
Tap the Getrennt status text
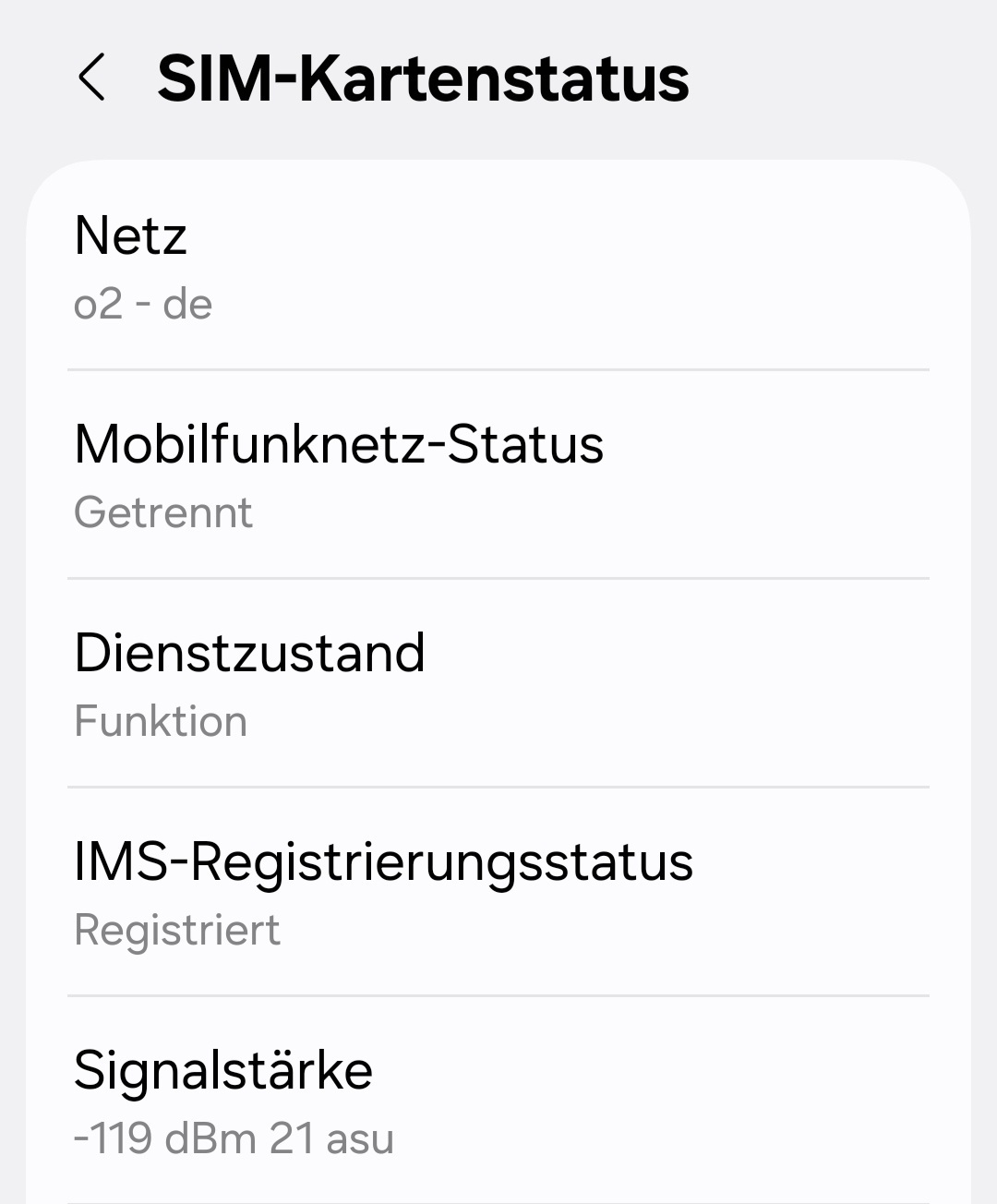[163, 512]
